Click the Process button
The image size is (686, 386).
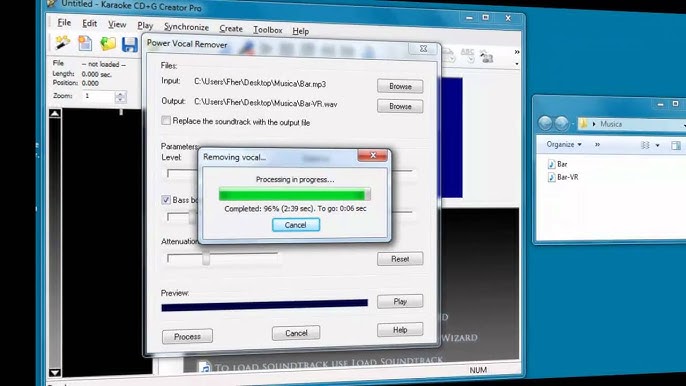(x=187, y=337)
